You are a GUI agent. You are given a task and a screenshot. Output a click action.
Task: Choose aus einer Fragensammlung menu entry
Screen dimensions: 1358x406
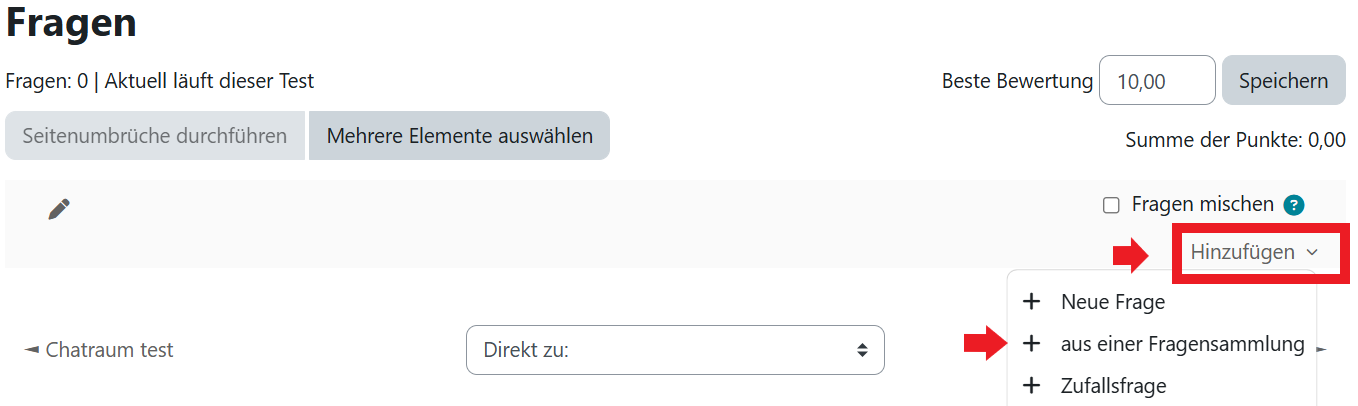1182,344
